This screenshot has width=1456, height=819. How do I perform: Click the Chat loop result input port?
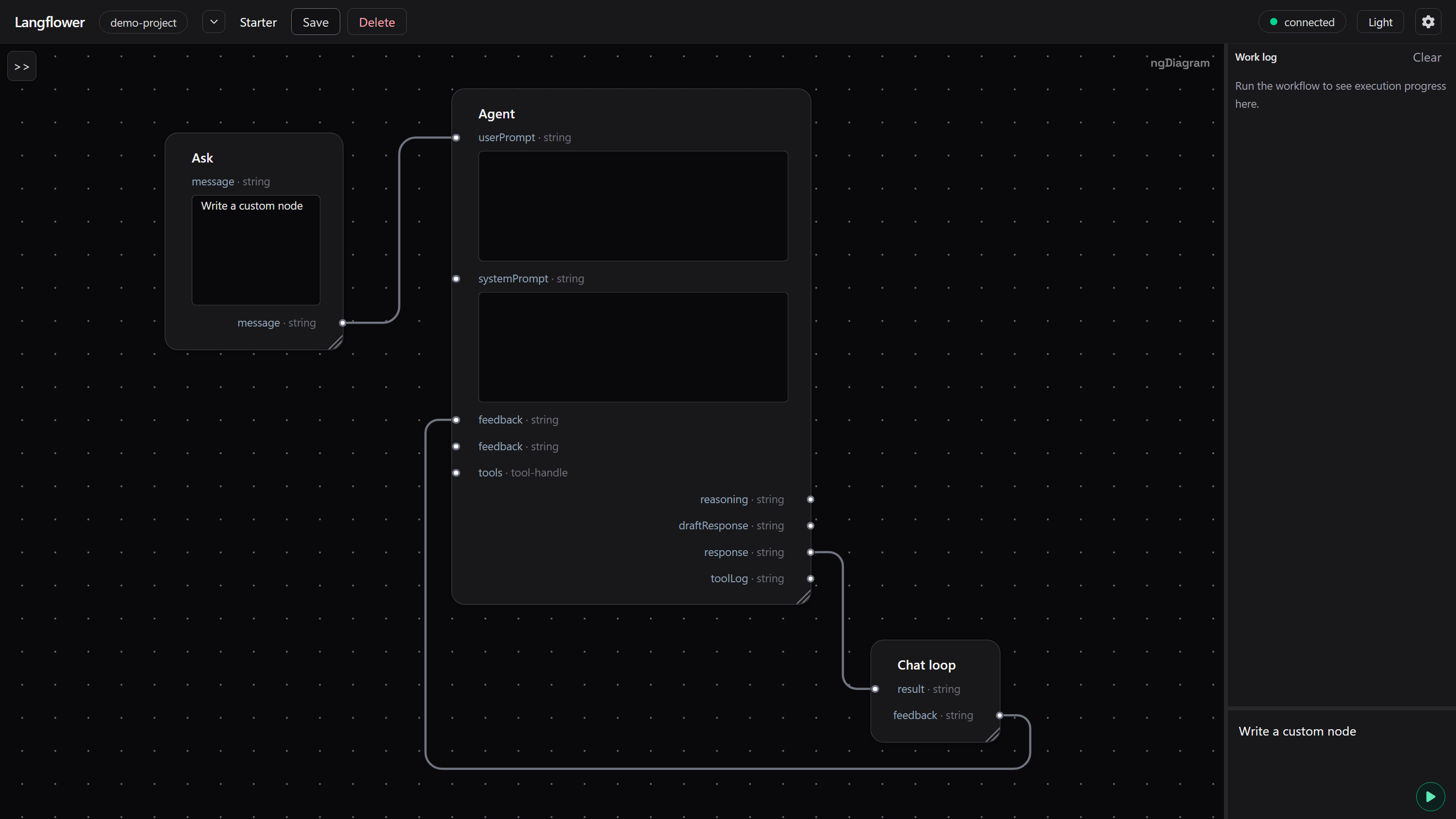click(x=875, y=688)
